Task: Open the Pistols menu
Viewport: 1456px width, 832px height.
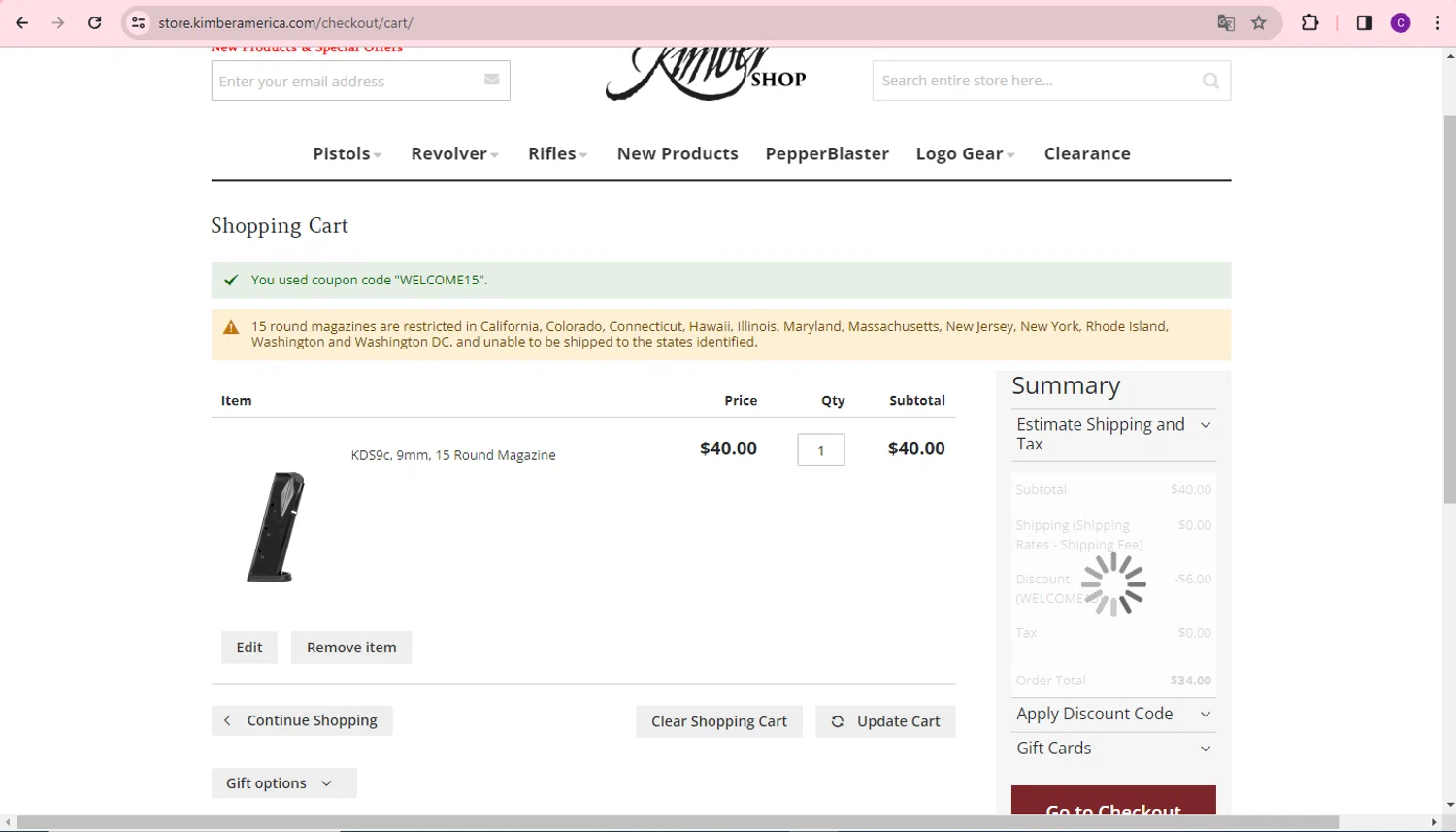Action: coord(347,153)
